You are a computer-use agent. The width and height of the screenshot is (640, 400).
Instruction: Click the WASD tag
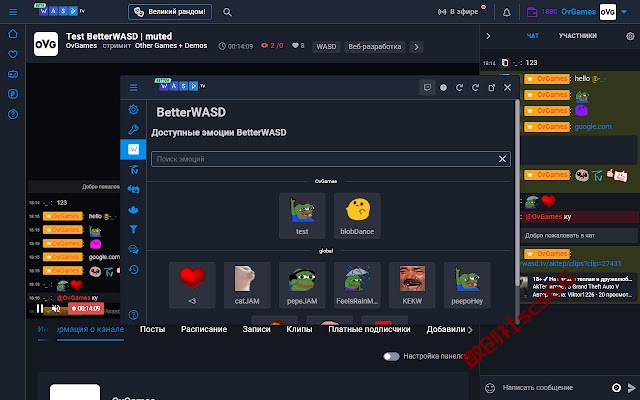point(327,47)
